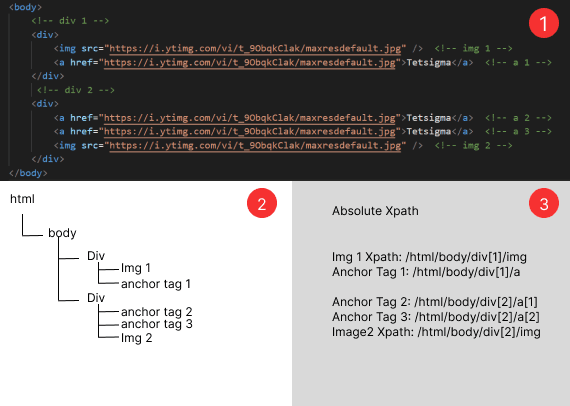The width and height of the screenshot is (570, 406).
Task: Select the 'anchor tag 2' tree node
Action: click(x=156, y=311)
